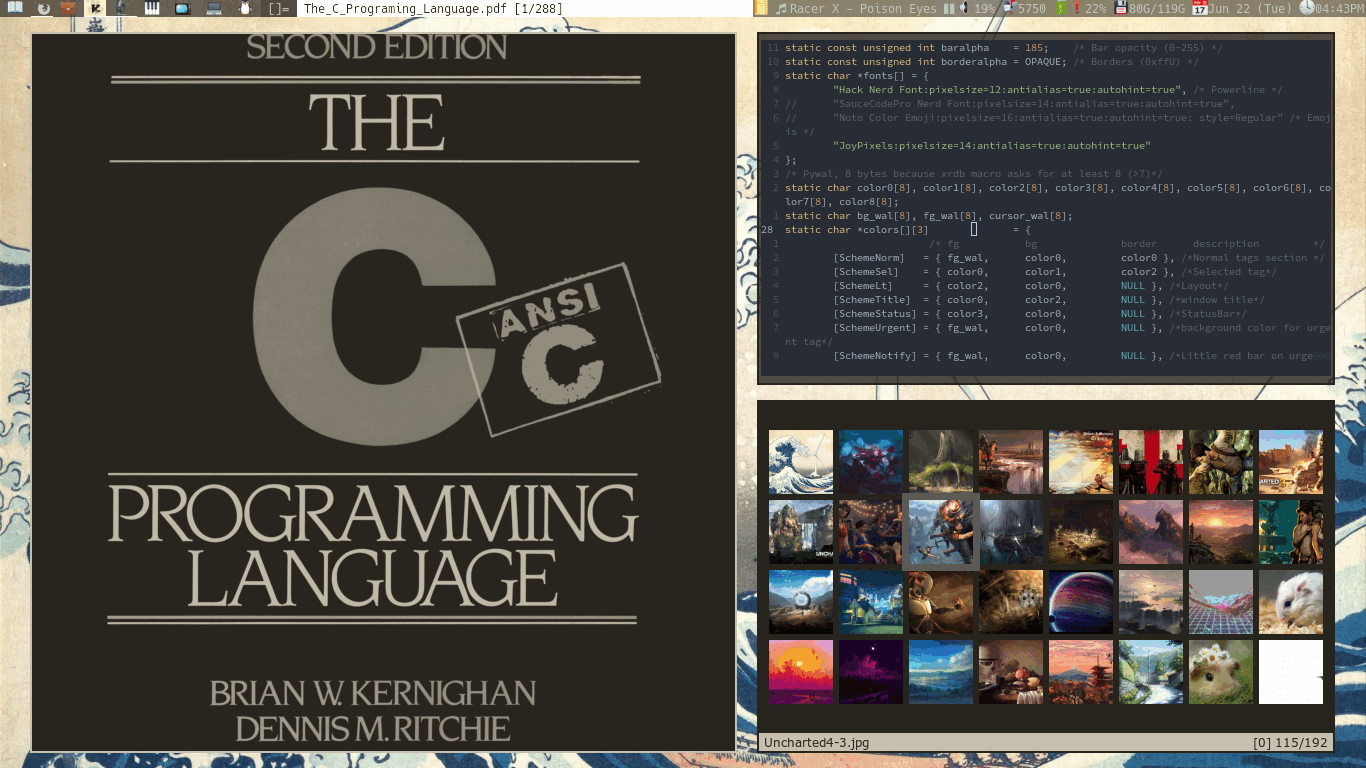The height and width of the screenshot is (768, 1366).
Task: Select the country road village thumbnail
Action: tap(1151, 672)
